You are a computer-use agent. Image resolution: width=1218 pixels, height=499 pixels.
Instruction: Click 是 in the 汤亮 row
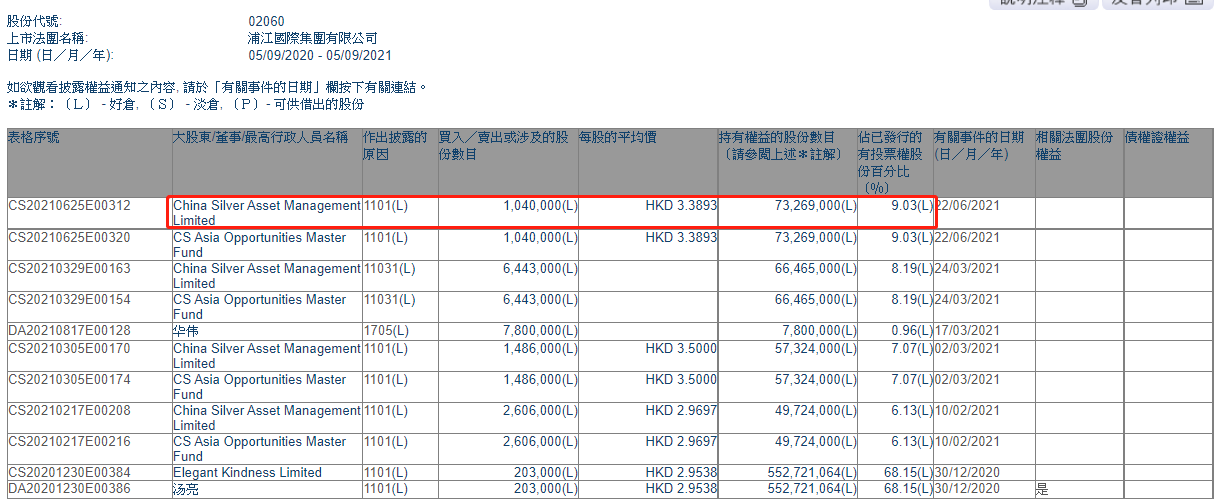[x=1042, y=490]
